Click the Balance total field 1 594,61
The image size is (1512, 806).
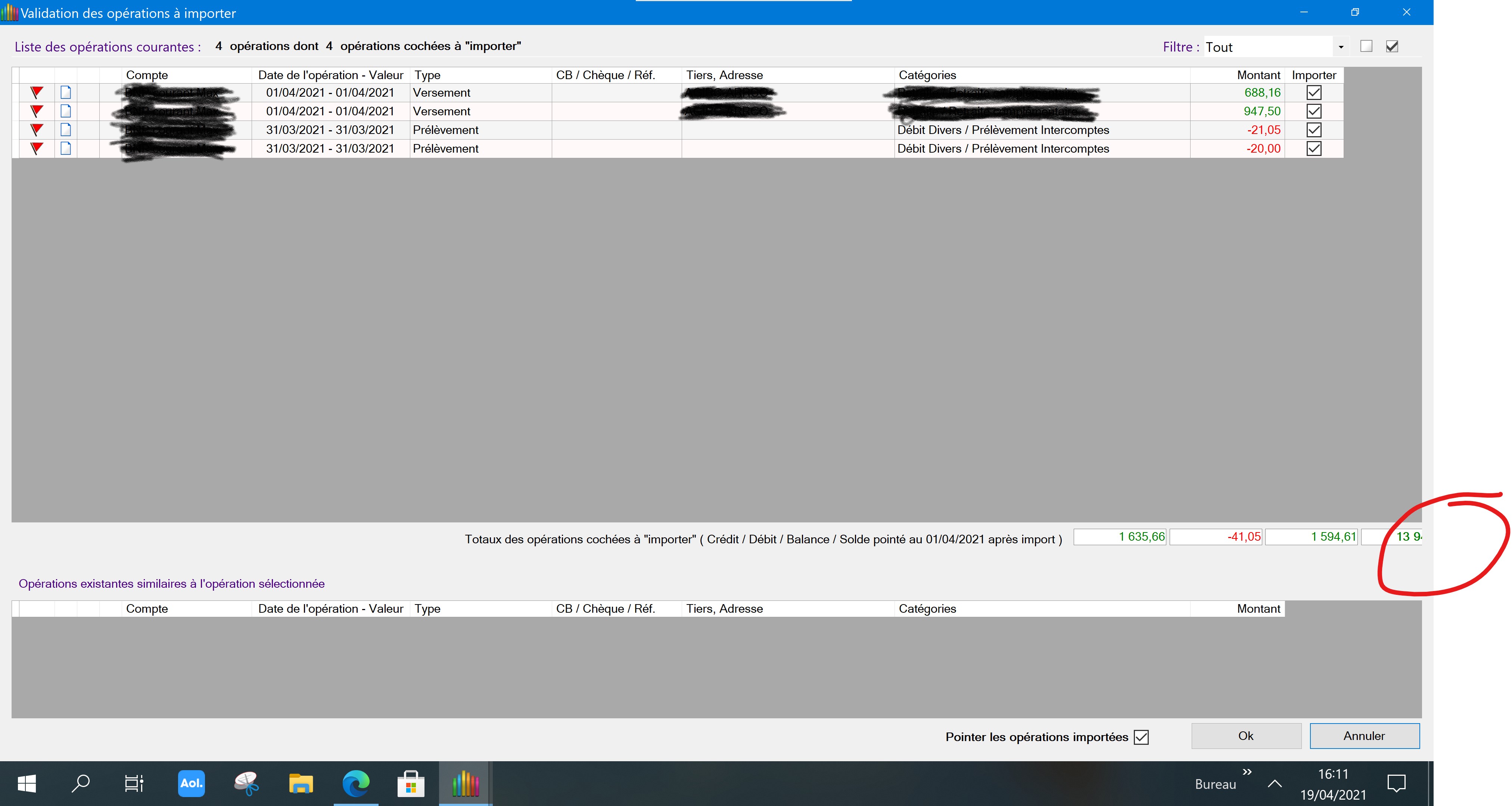(1311, 537)
